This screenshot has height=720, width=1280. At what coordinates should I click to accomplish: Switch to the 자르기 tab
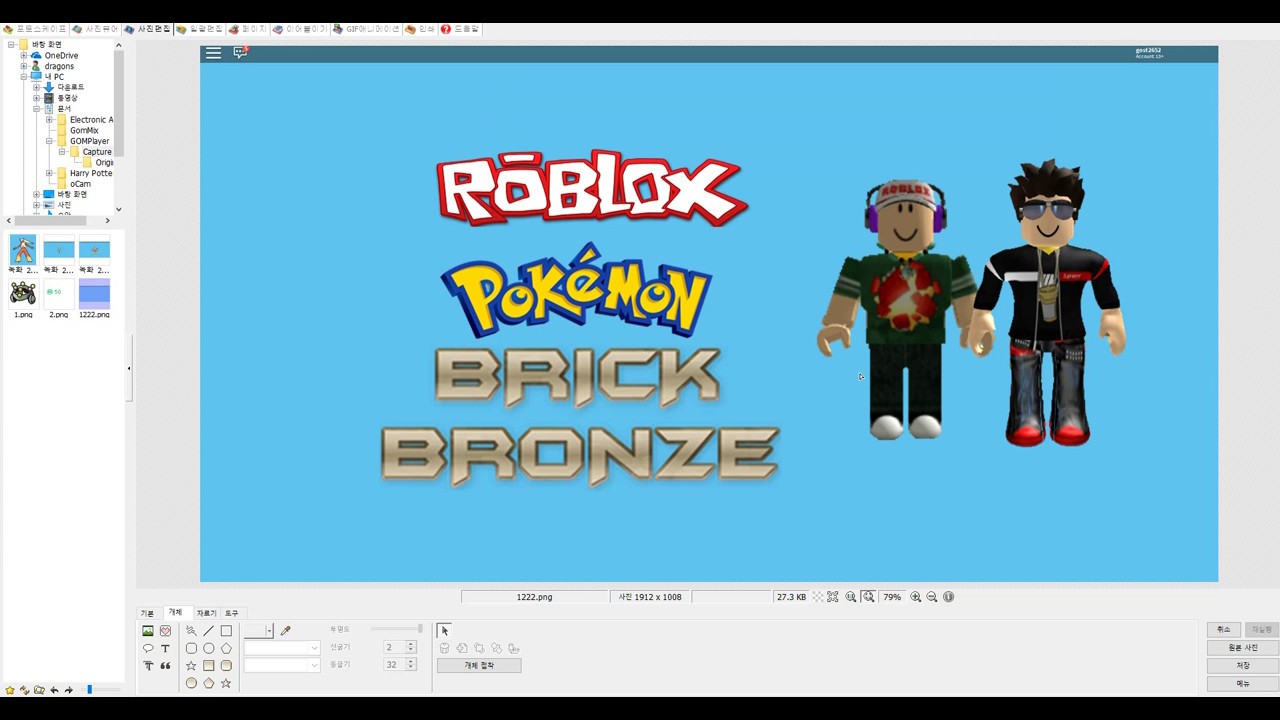tap(206, 613)
